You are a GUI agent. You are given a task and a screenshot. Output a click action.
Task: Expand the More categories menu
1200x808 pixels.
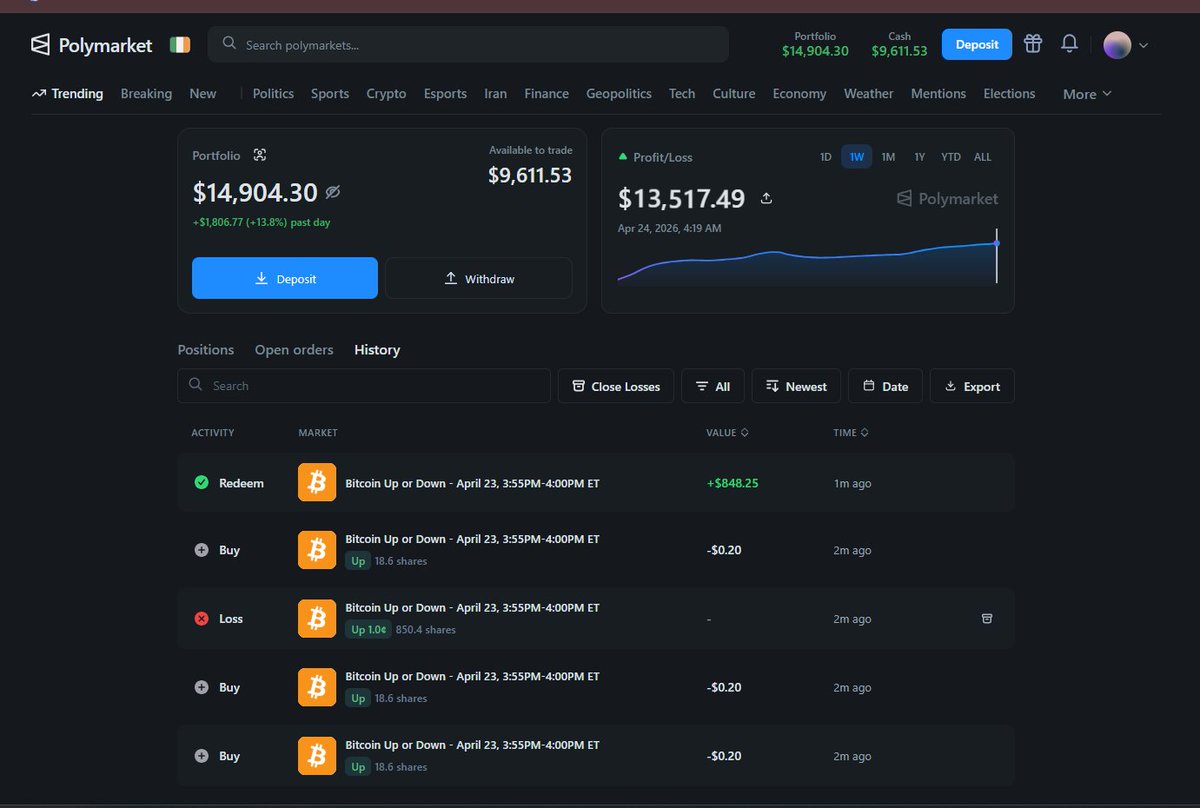pos(1087,94)
